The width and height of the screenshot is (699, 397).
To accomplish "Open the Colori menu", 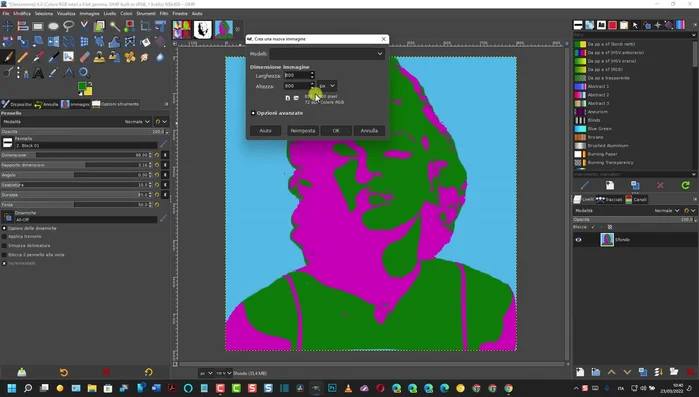I will click(126, 13).
